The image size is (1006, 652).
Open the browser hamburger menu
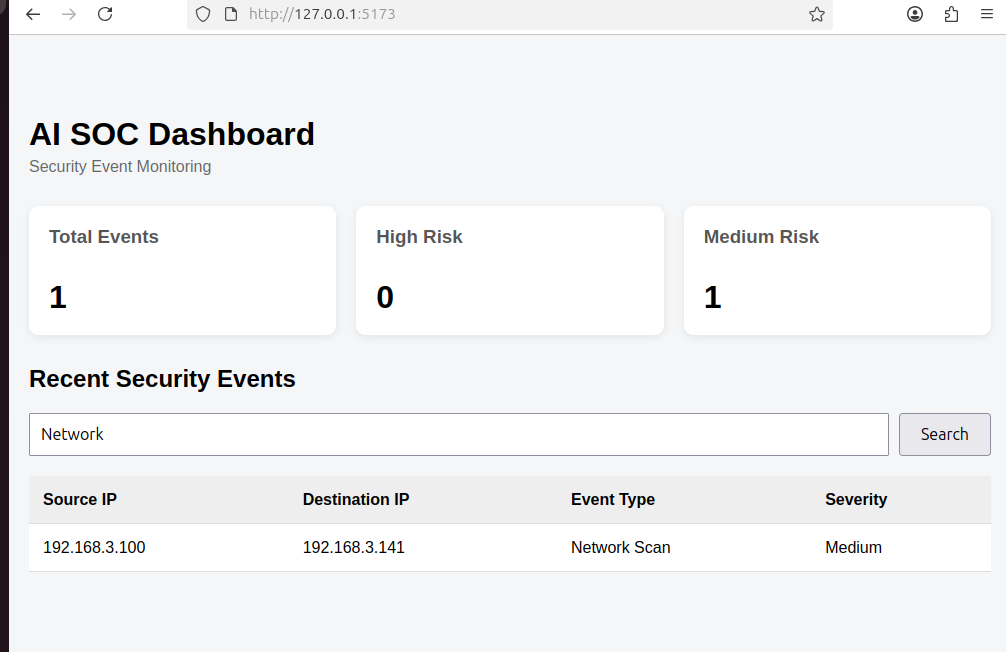(x=987, y=14)
